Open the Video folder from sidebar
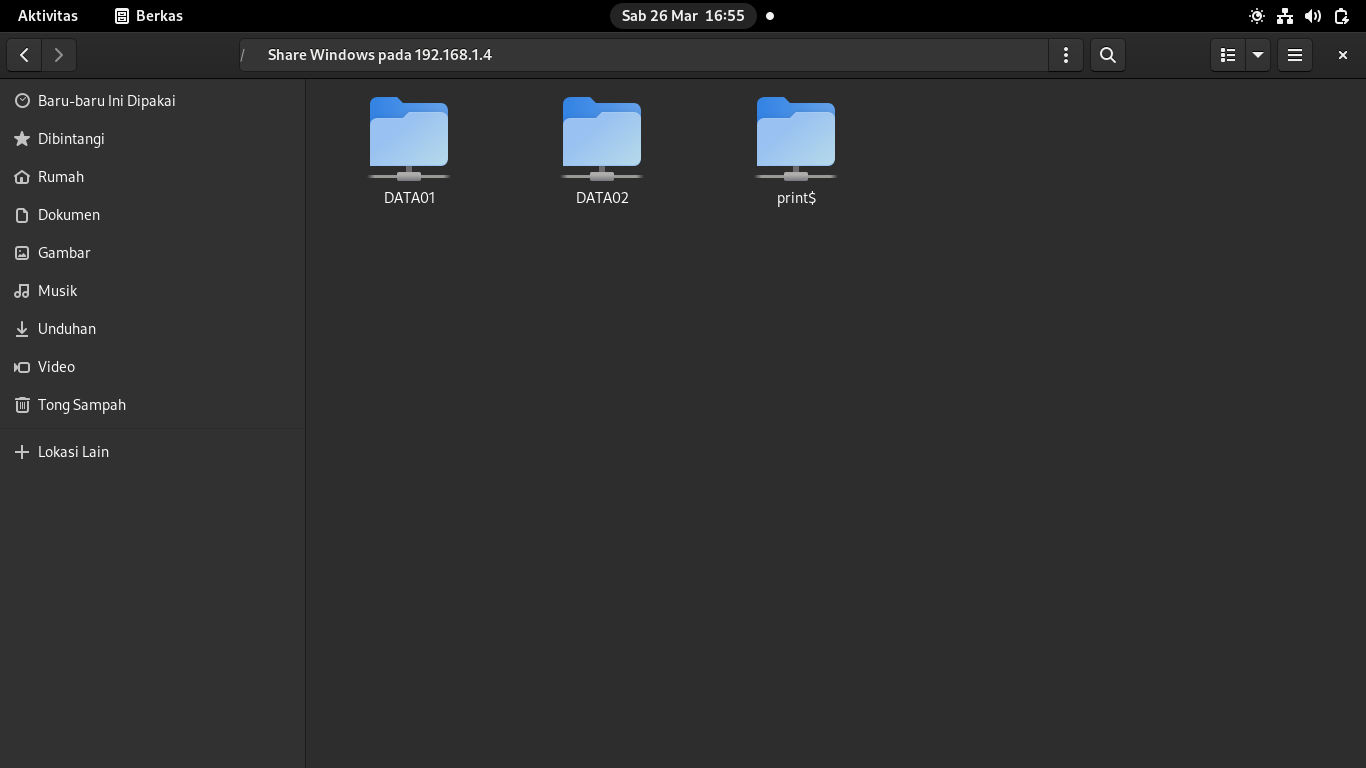This screenshot has width=1366, height=768. (x=152, y=367)
